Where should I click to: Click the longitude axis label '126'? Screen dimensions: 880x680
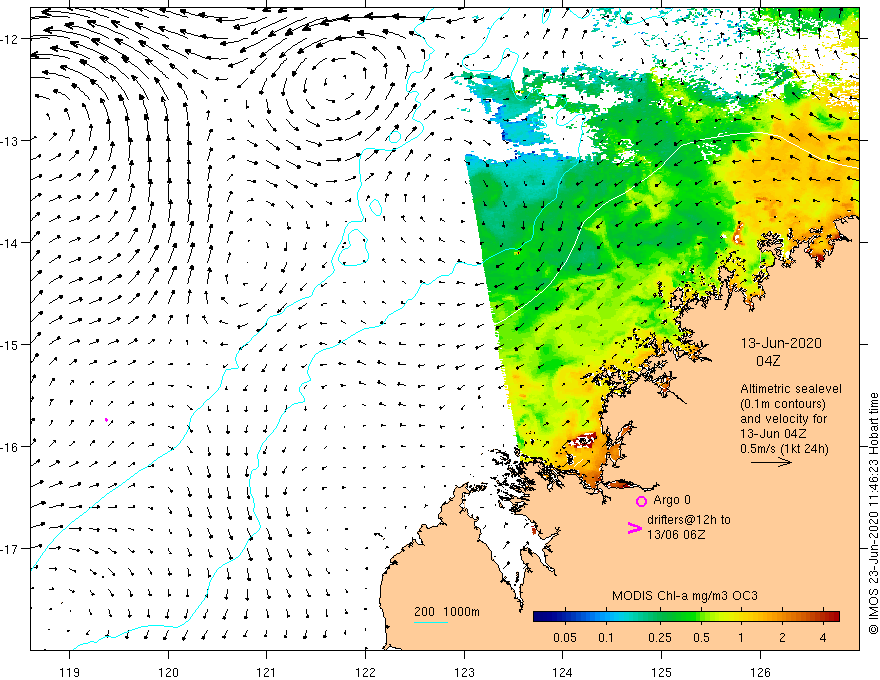[760, 672]
